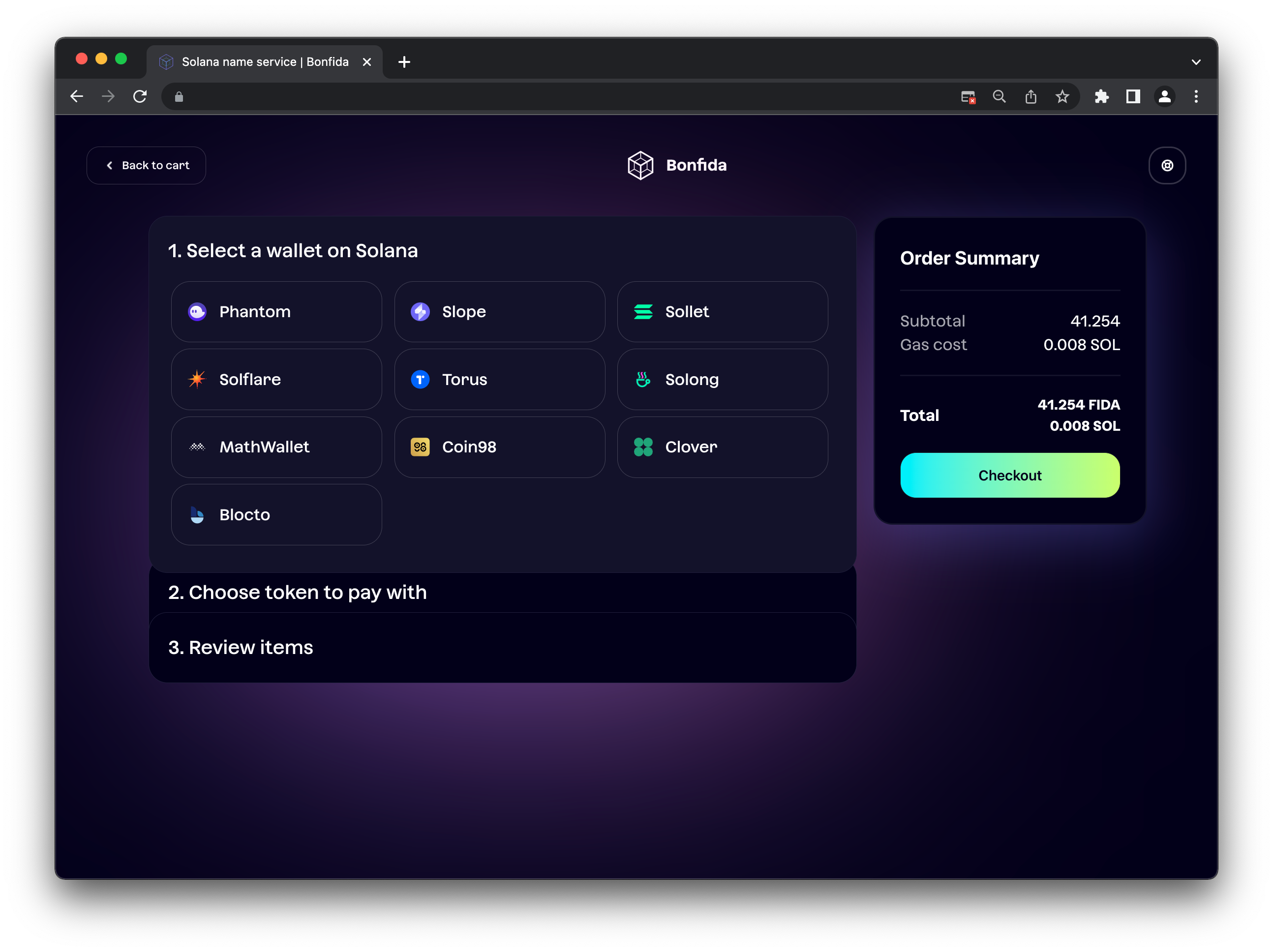Image resolution: width=1273 pixels, height=952 pixels.
Task: Reload the page
Action: 140,97
